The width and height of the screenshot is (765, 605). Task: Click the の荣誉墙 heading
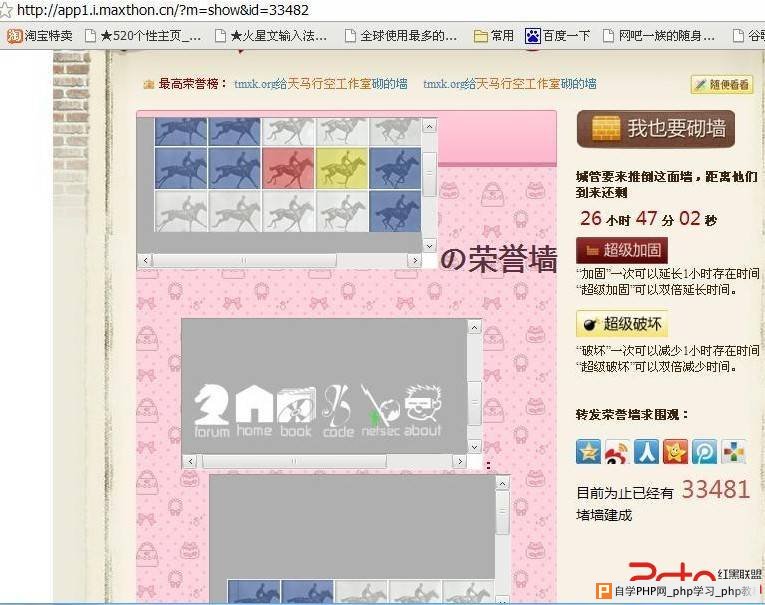(499, 259)
